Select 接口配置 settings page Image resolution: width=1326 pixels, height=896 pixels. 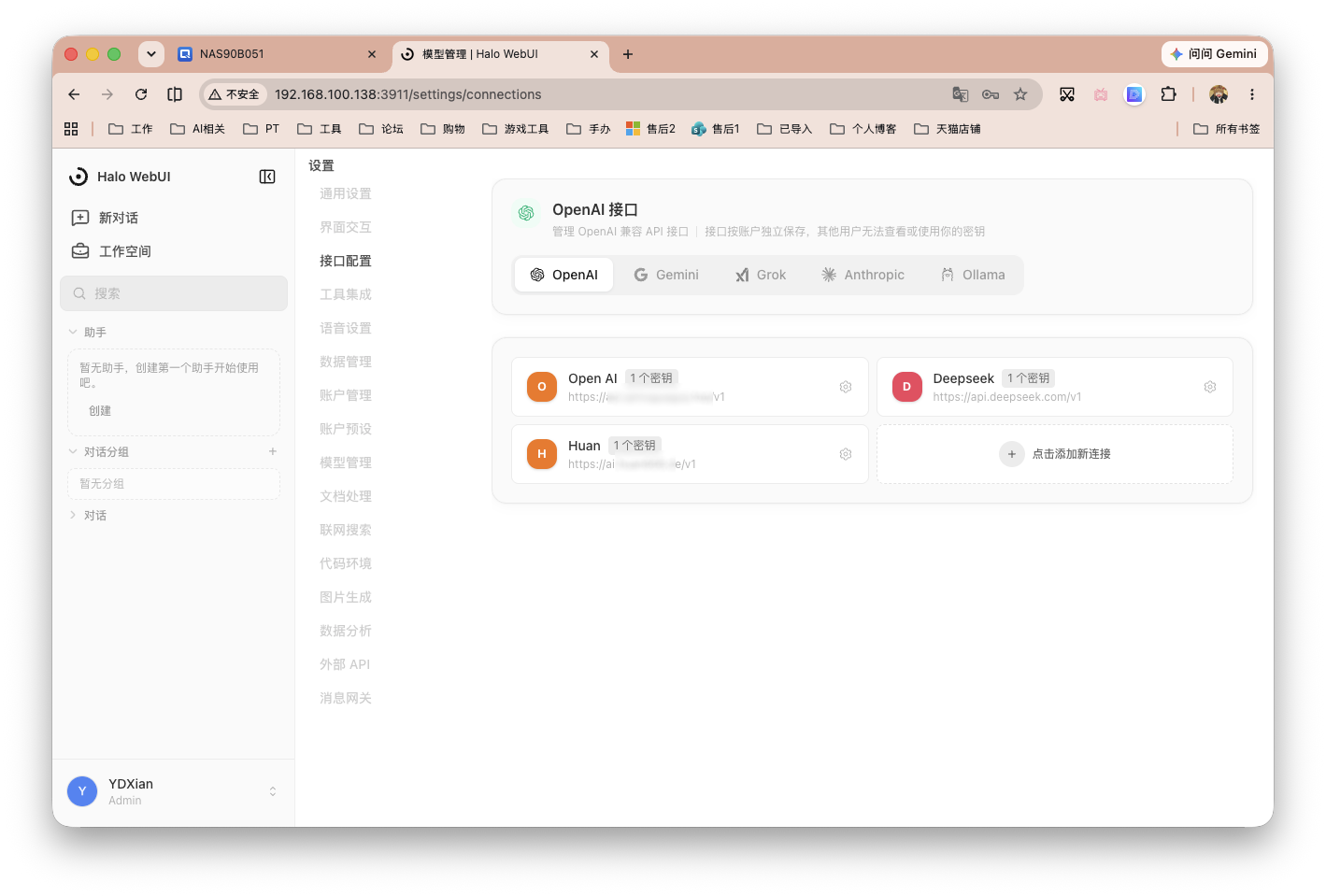pyautogui.click(x=346, y=261)
